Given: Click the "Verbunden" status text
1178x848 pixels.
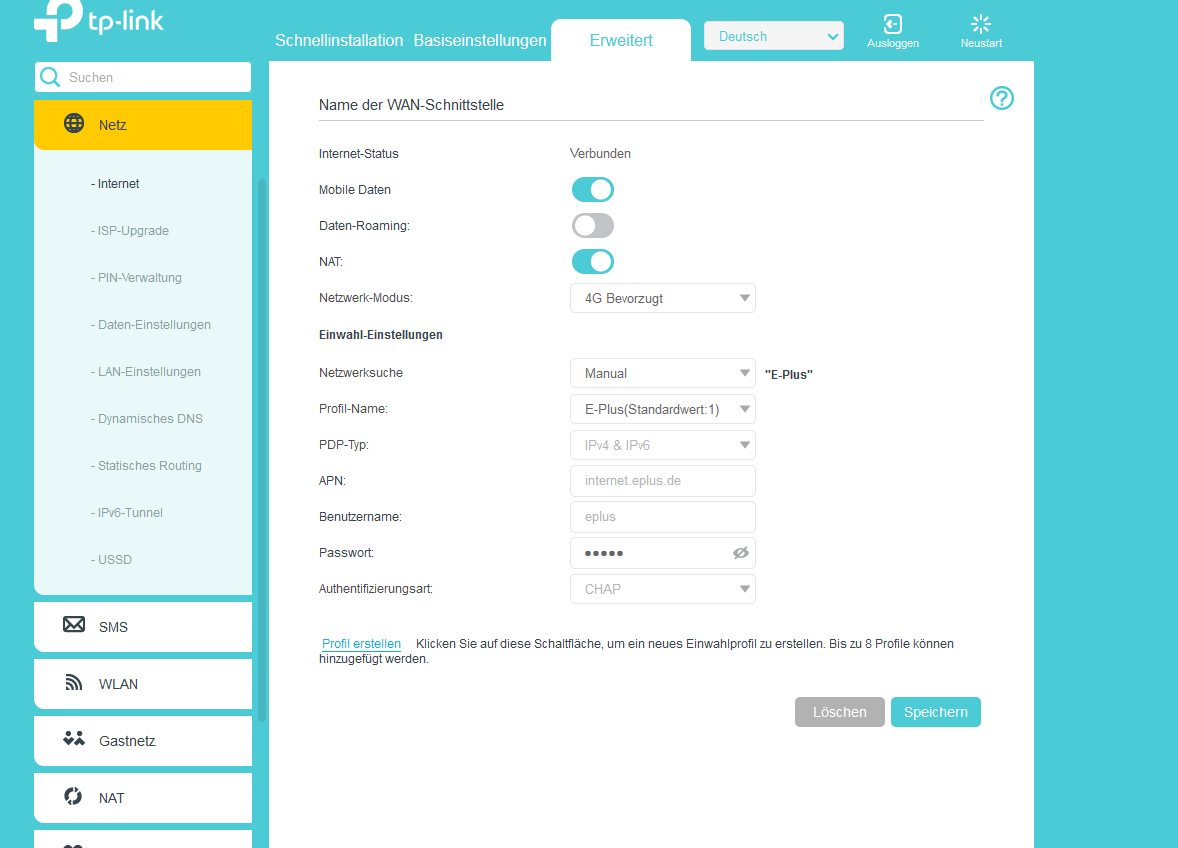Looking at the screenshot, I should (600, 154).
